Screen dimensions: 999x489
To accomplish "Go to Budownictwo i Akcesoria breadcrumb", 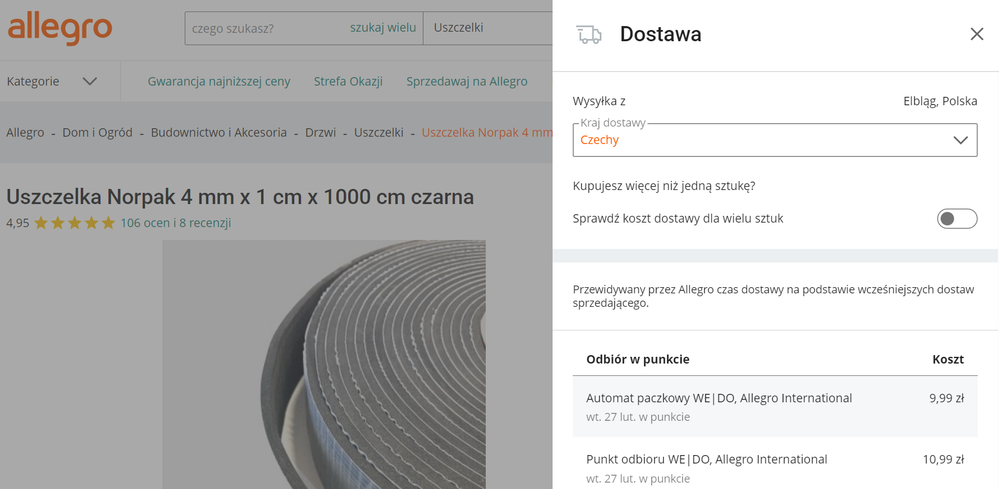I will (219, 132).
